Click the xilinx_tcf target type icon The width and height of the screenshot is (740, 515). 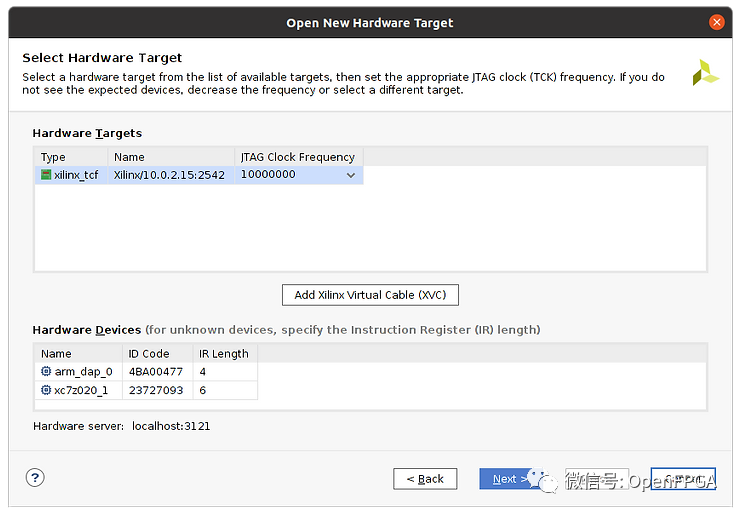46,175
